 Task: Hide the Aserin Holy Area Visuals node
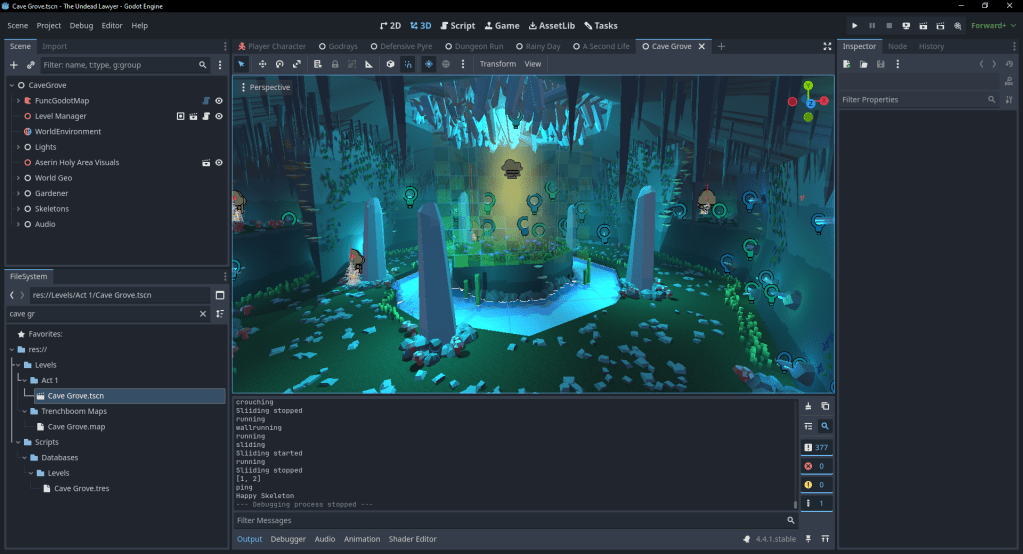218,162
